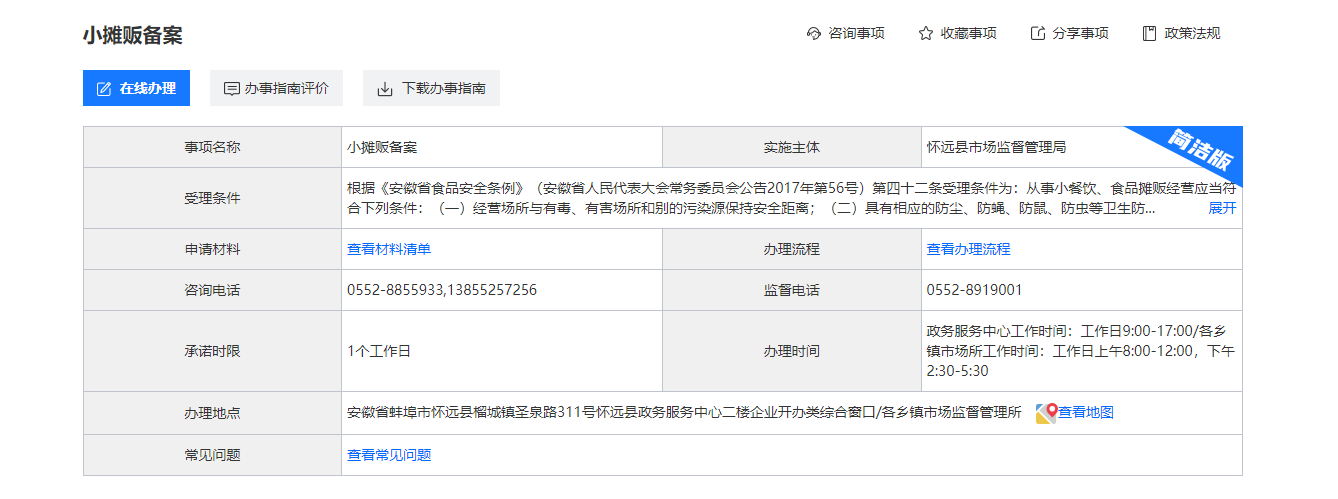Click the 小摊贩备案 page title

[x=133, y=35]
